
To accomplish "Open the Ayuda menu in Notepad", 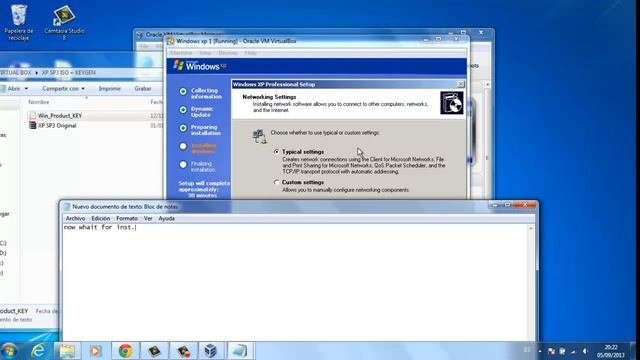I will click(167, 218).
